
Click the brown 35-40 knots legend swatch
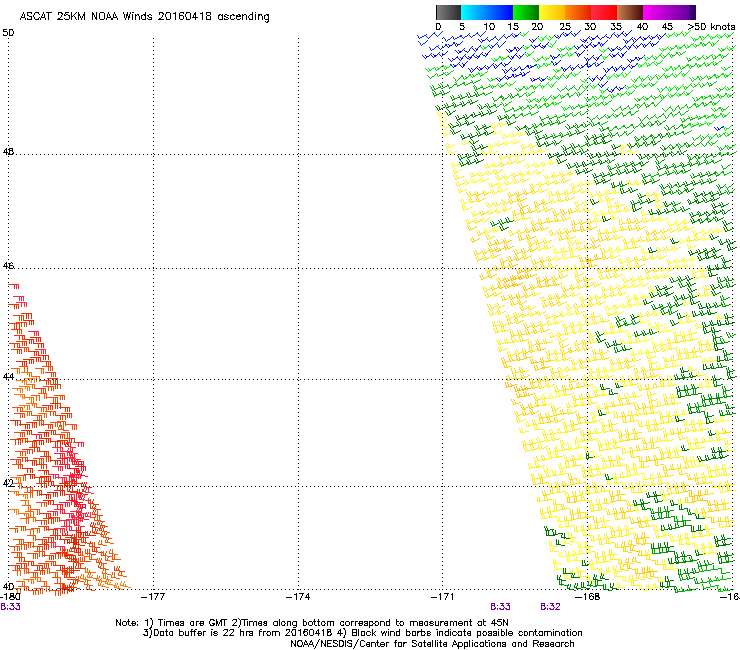(x=630, y=12)
